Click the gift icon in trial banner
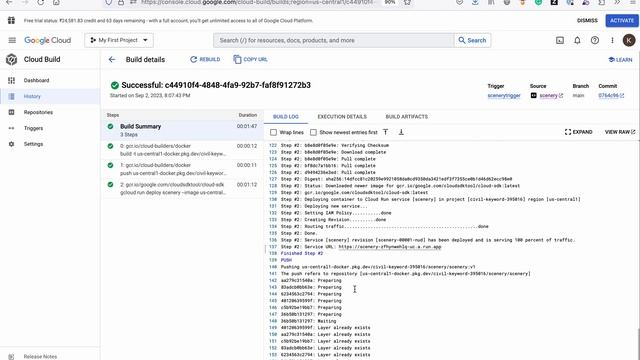This screenshot has width=640, height=360. [11, 20]
